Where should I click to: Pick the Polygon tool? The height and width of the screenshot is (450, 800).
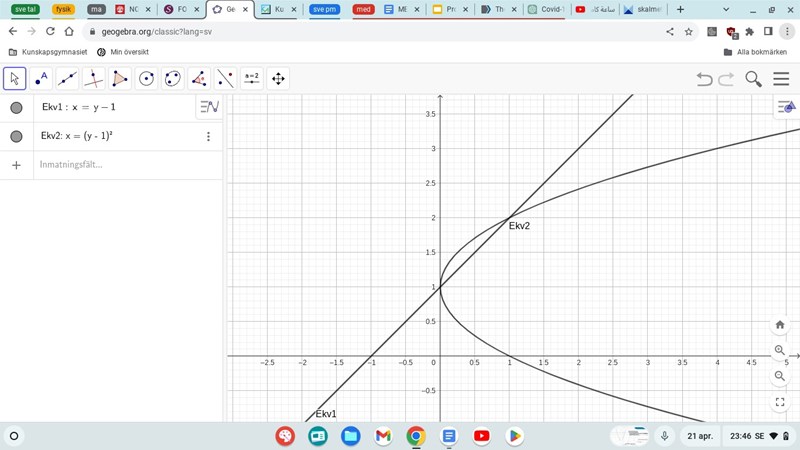pos(120,78)
